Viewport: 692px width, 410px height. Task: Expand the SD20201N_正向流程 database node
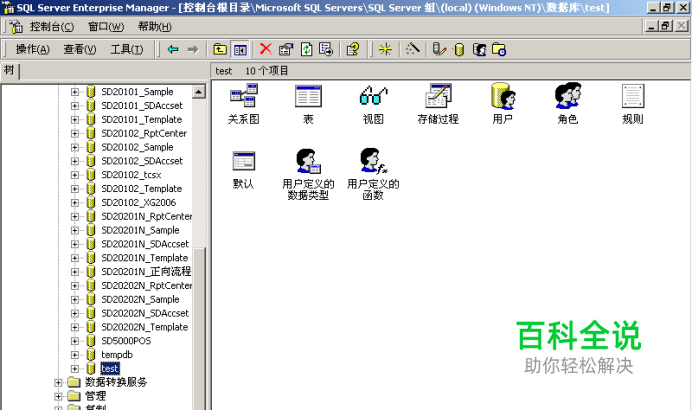point(75,272)
